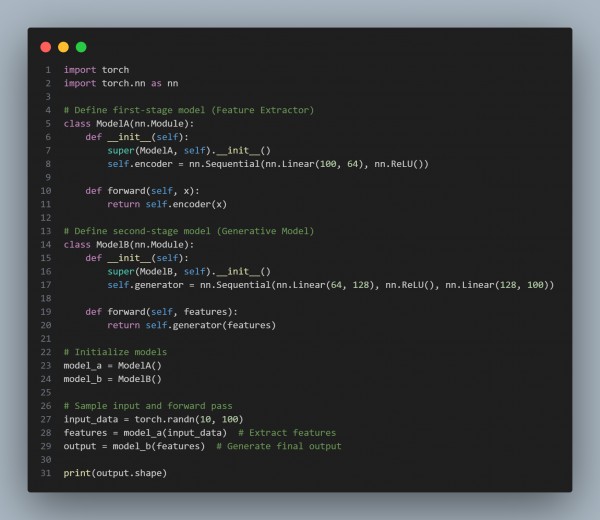Click the 'Feature Extractor' comment line

click(x=189, y=110)
